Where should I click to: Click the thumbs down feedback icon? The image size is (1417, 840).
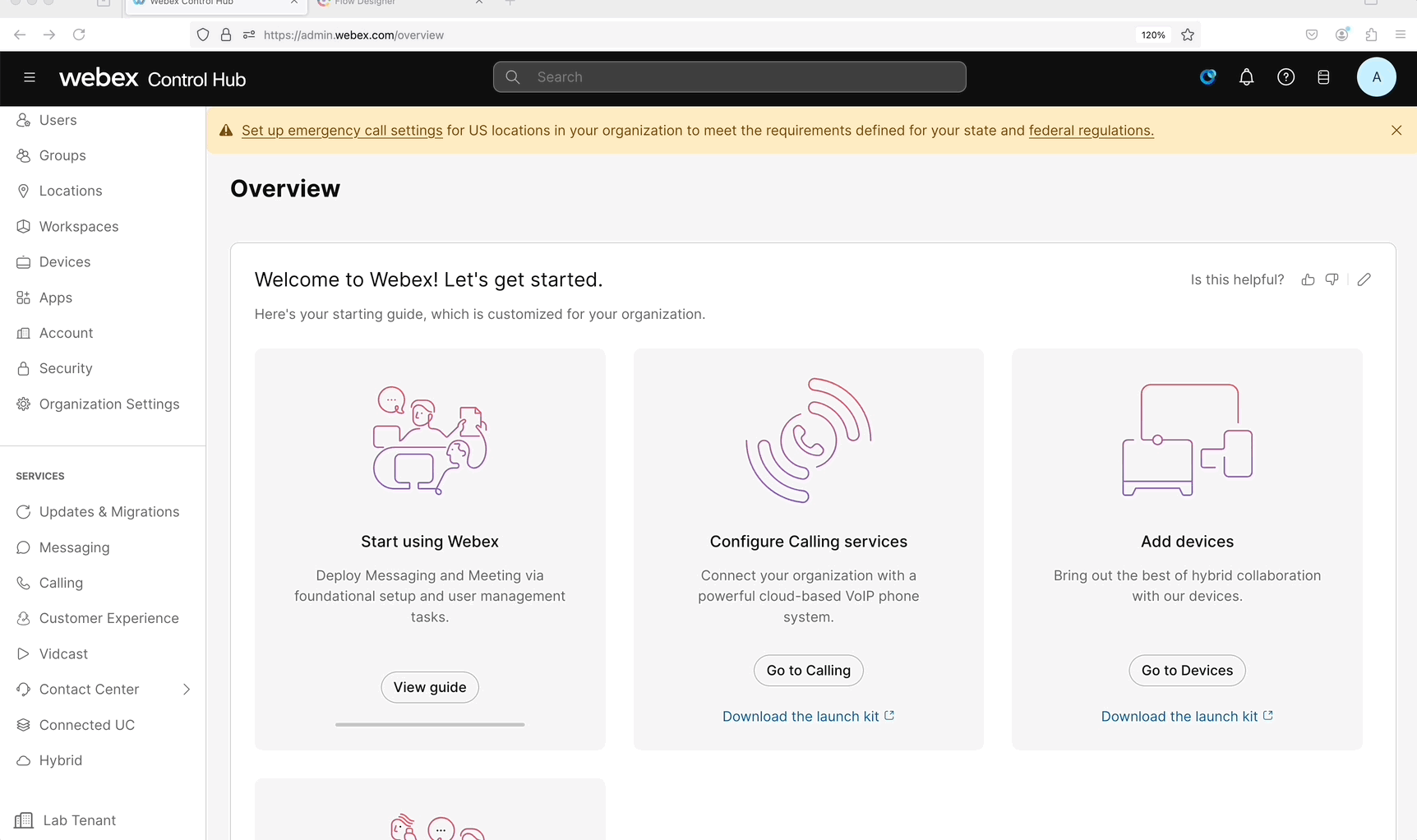(1332, 280)
